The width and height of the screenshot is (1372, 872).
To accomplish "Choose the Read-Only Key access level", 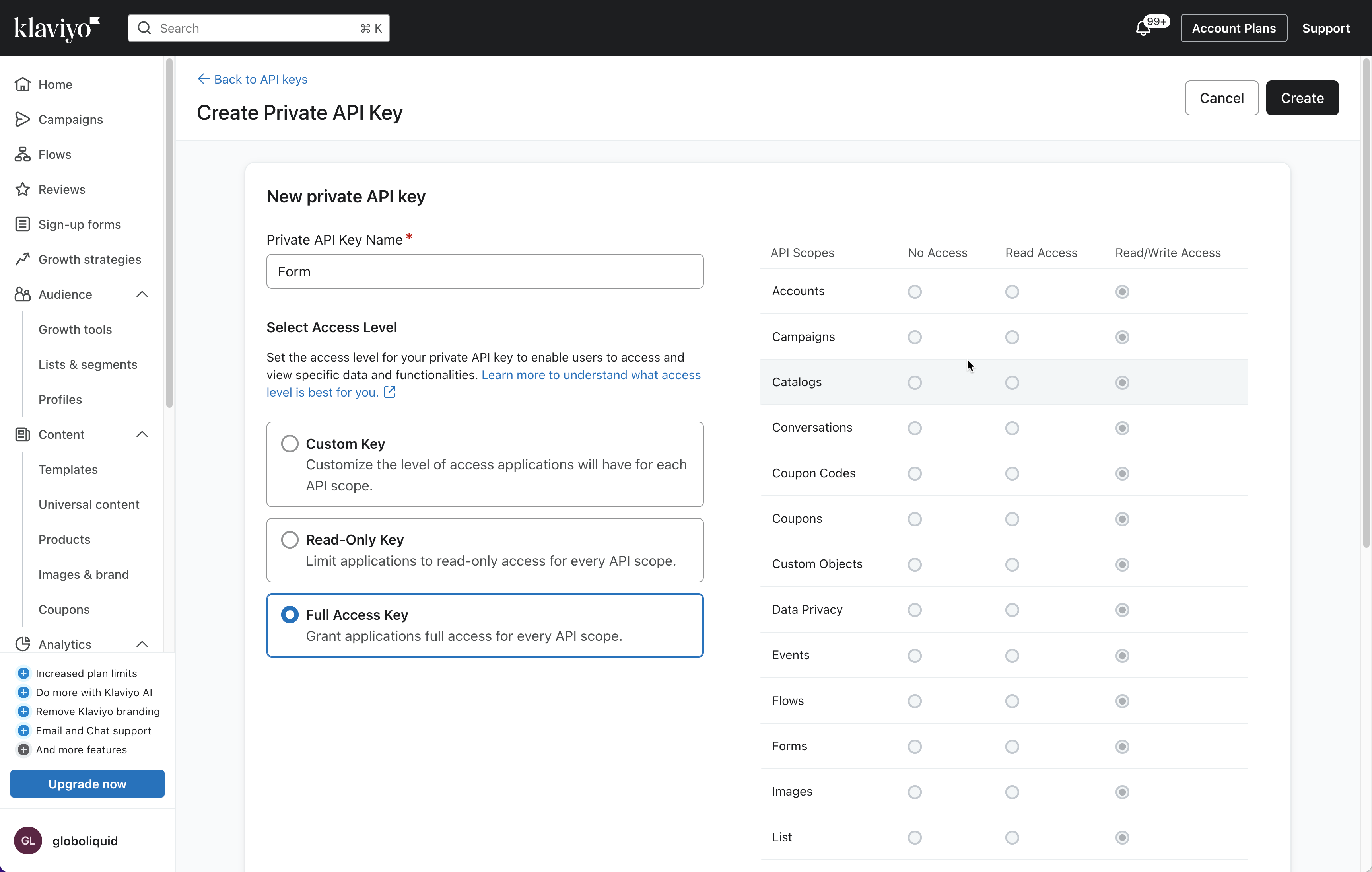I will (290, 539).
